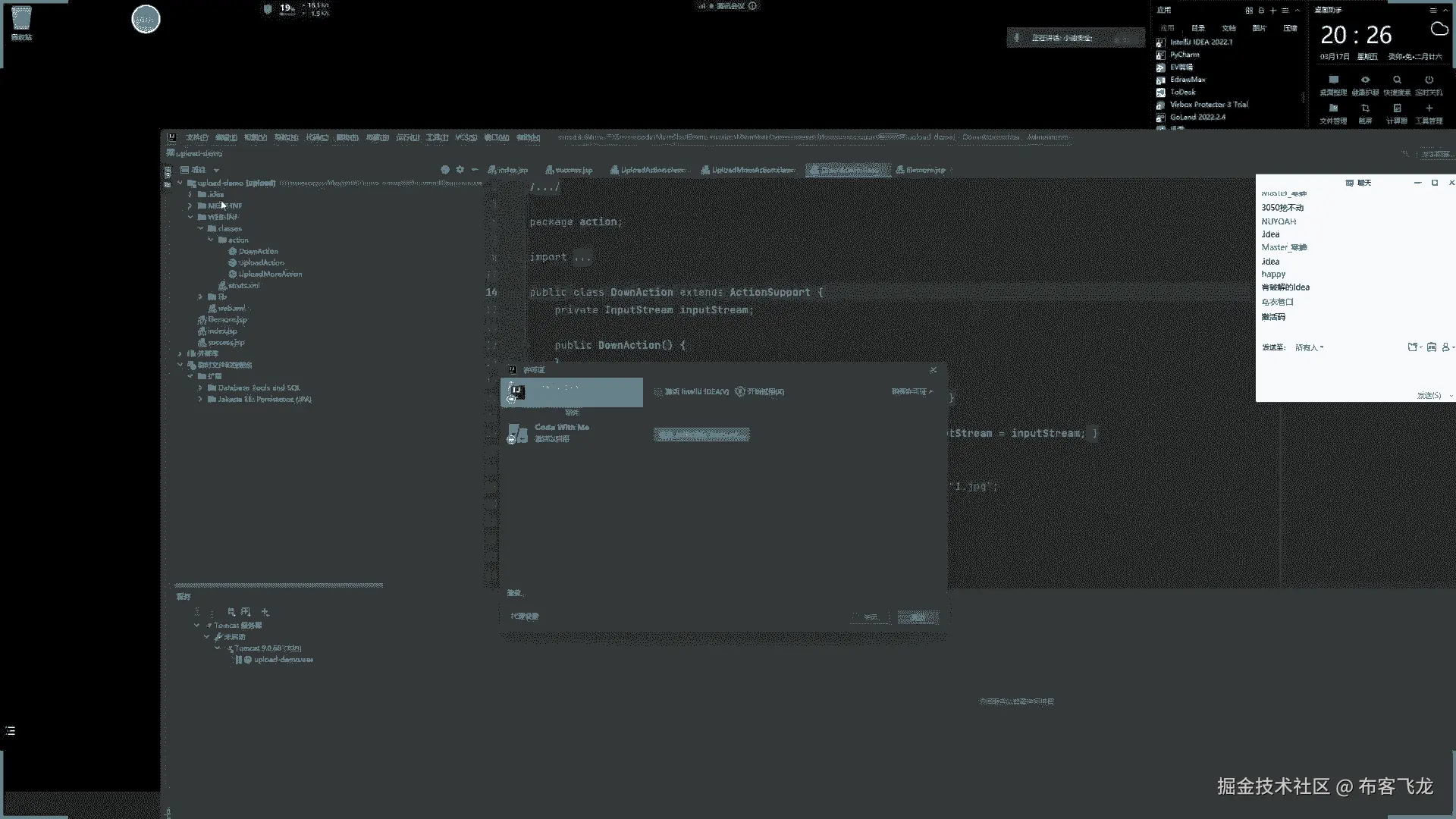Click the Exit button in license dialog
Image resolution: width=1456 pixels, height=819 pixels.
918,617
